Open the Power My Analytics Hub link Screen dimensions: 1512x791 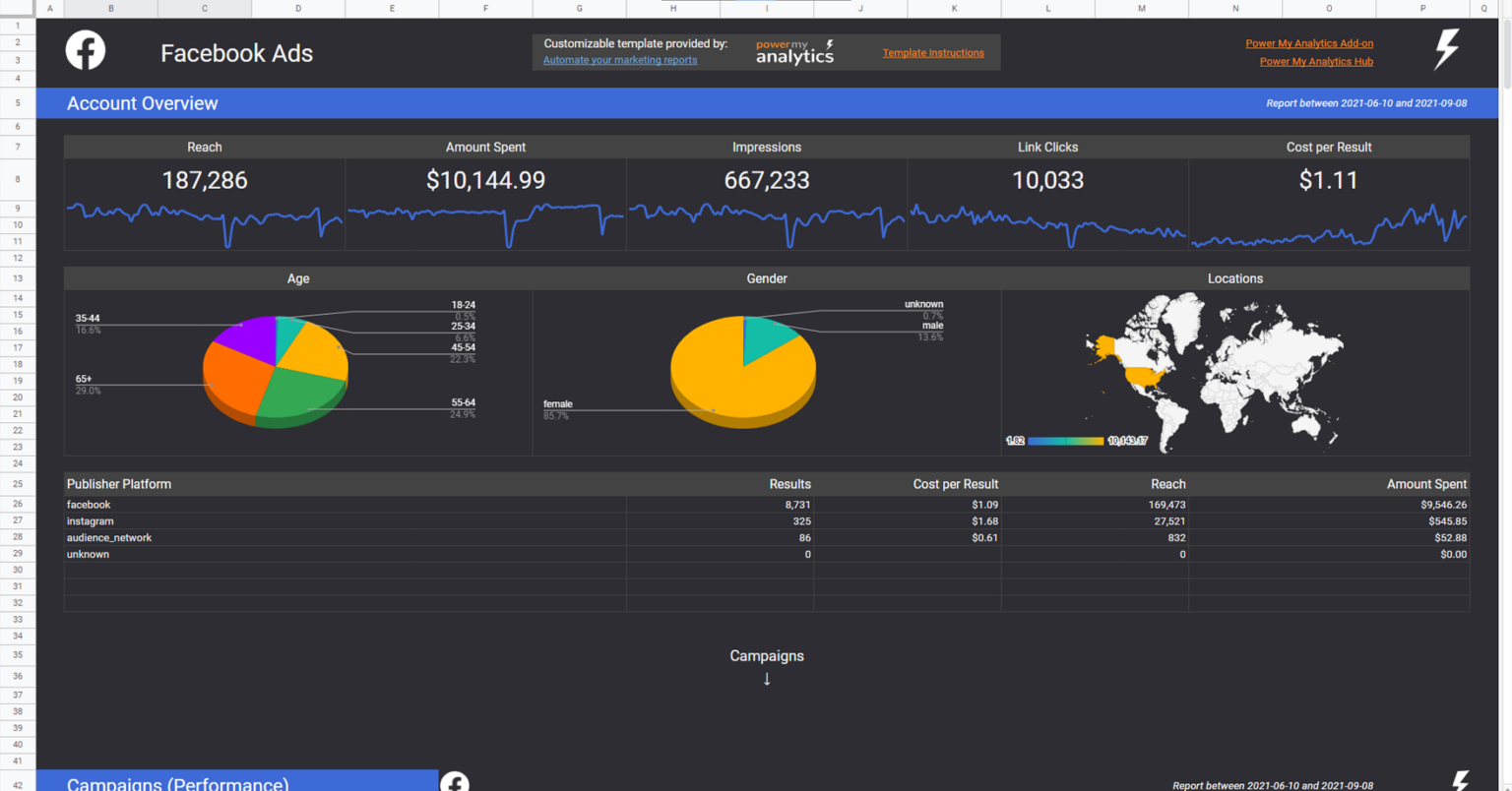[1316, 61]
